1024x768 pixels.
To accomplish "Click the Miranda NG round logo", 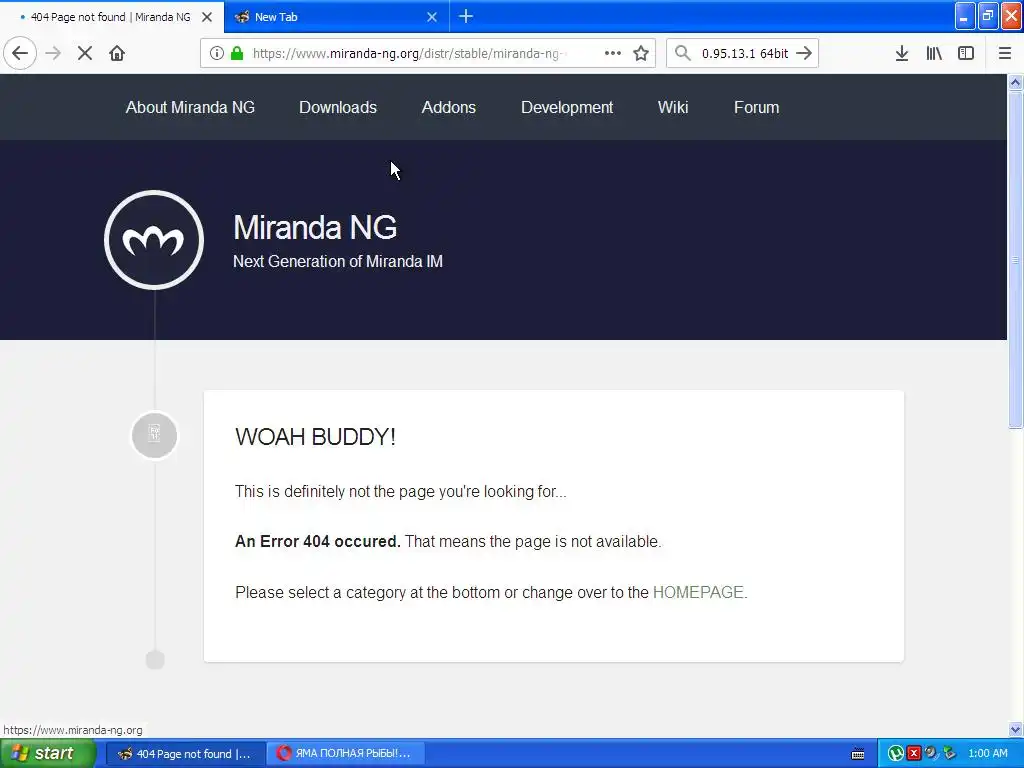I will 154,240.
